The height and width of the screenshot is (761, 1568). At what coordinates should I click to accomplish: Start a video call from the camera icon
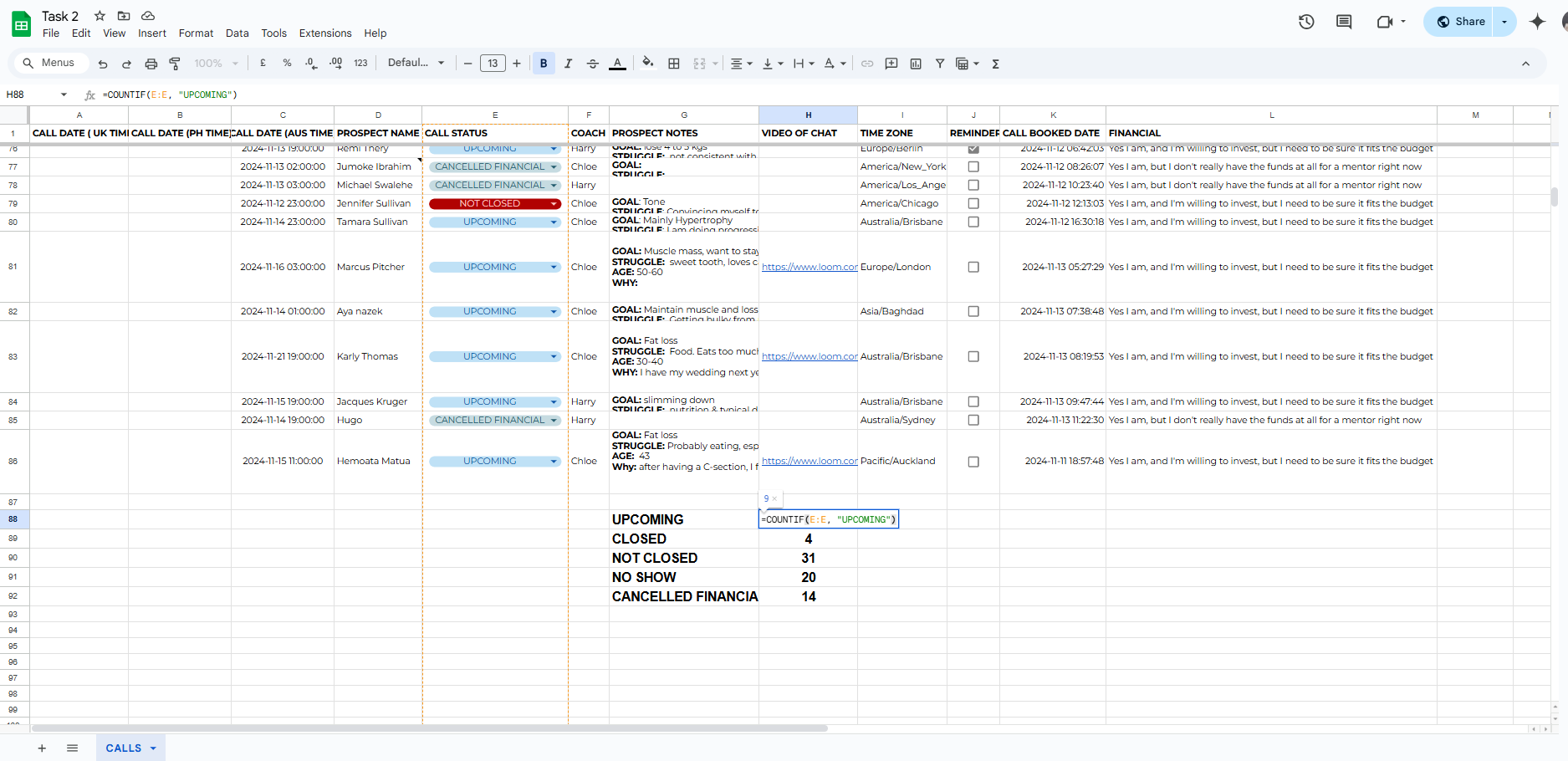tap(1385, 22)
